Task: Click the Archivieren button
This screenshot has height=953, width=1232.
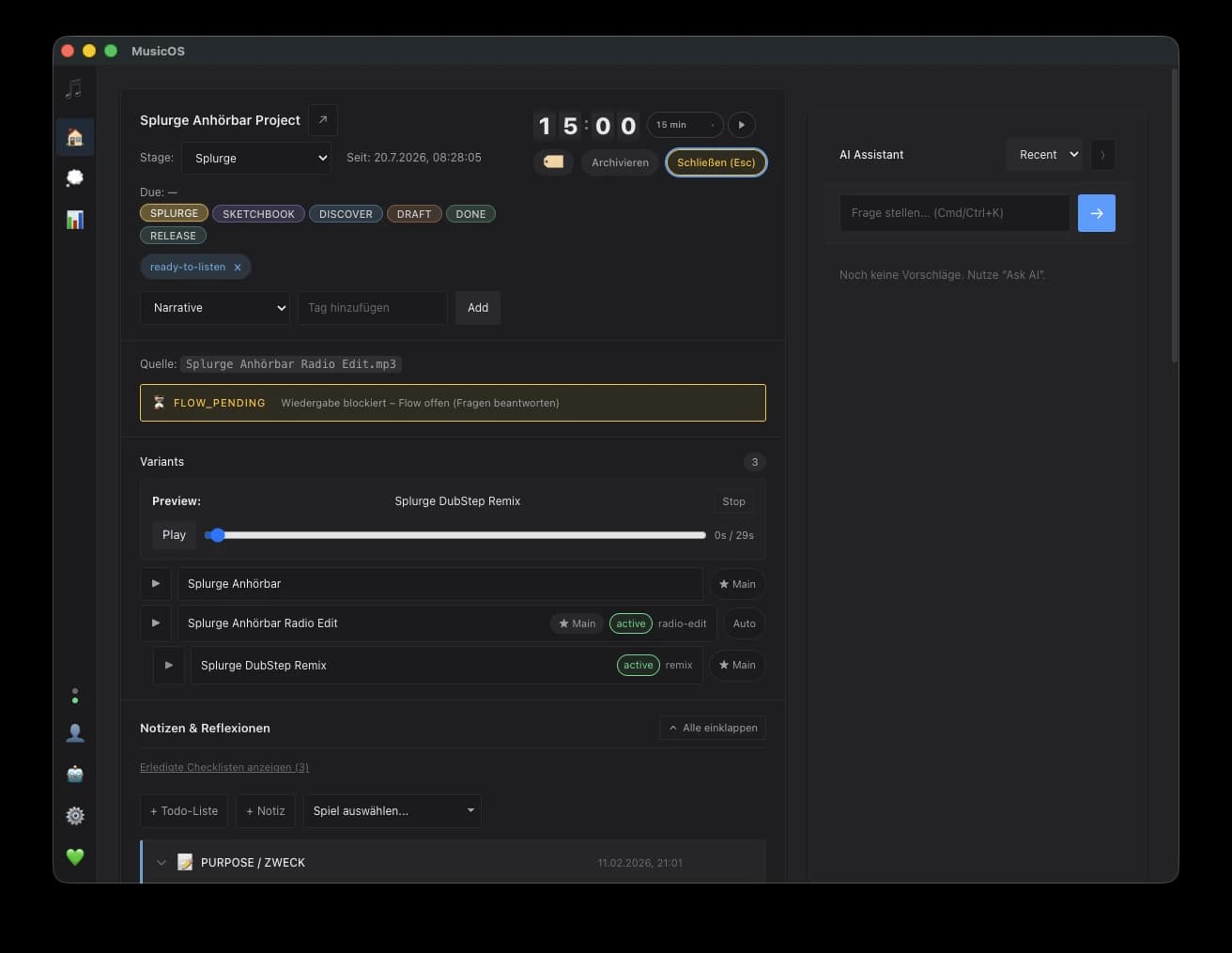Action: click(x=620, y=162)
